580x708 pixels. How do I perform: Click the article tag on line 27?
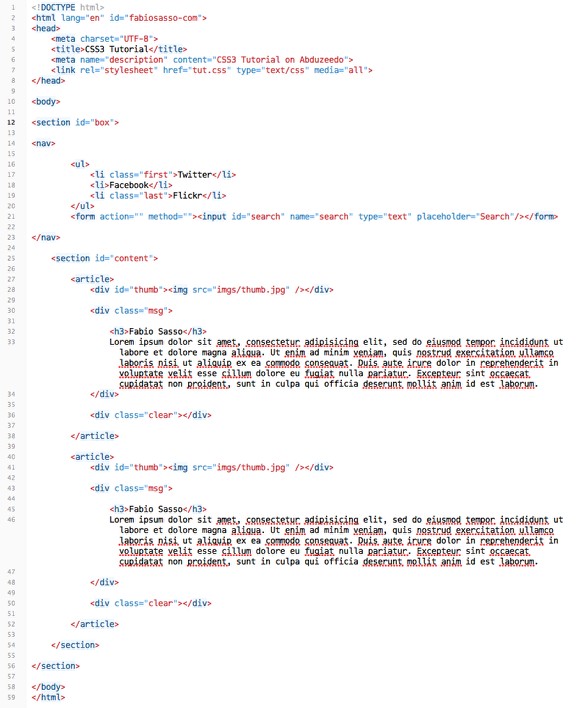tap(92, 279)
